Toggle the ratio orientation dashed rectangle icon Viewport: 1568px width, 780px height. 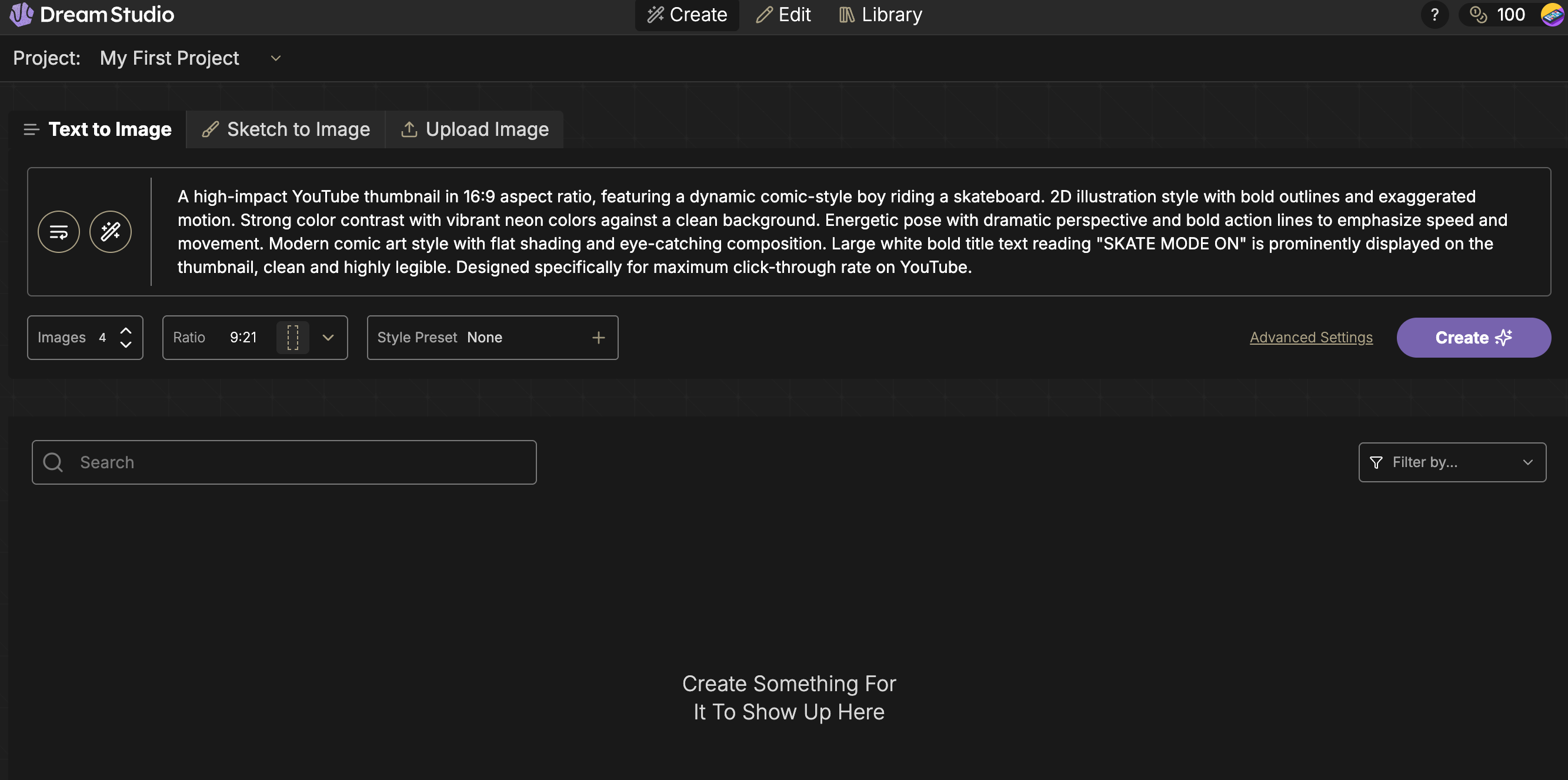coord(293,337)
